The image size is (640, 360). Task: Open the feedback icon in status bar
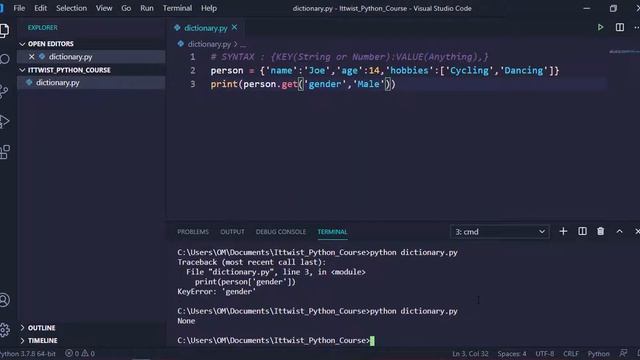click(x=623, y=353)
